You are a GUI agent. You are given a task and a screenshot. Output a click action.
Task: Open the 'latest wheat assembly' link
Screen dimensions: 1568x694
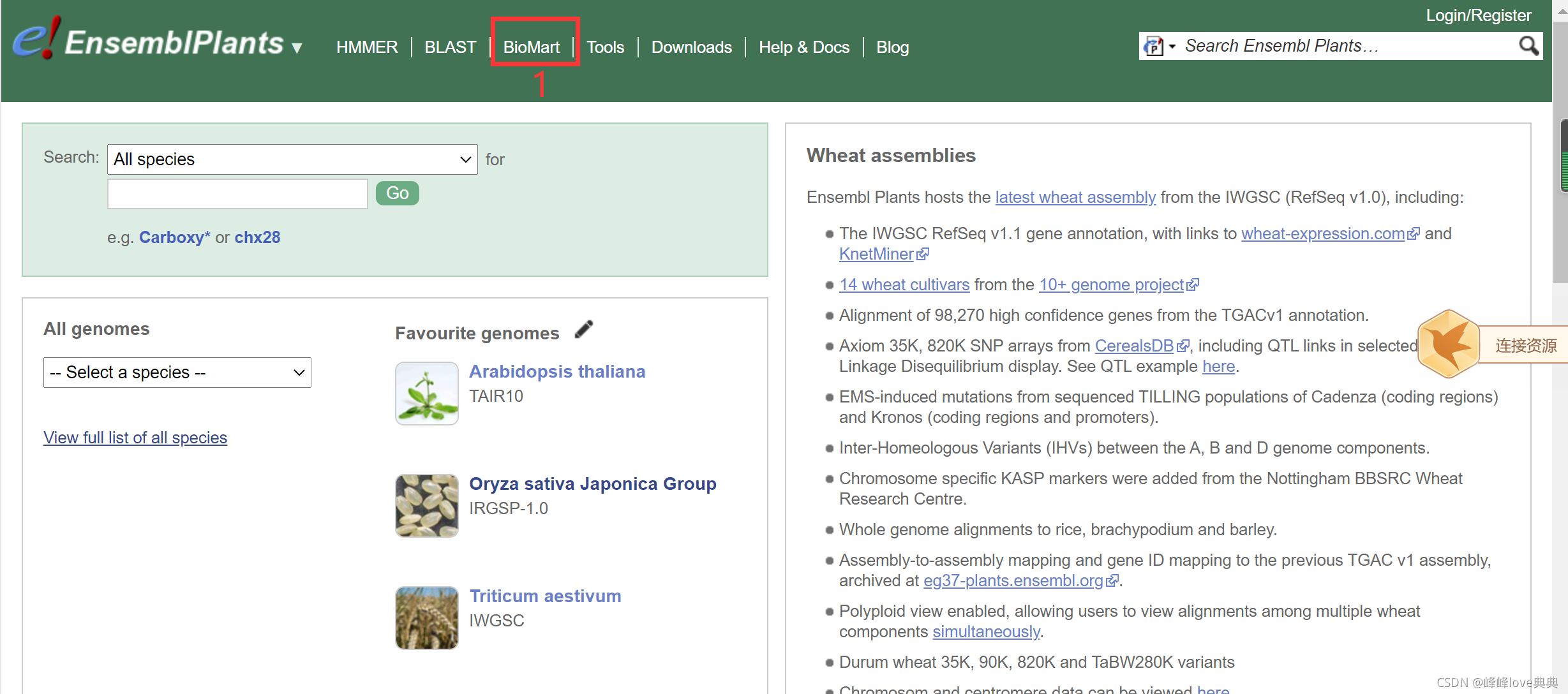point(1075,197)
